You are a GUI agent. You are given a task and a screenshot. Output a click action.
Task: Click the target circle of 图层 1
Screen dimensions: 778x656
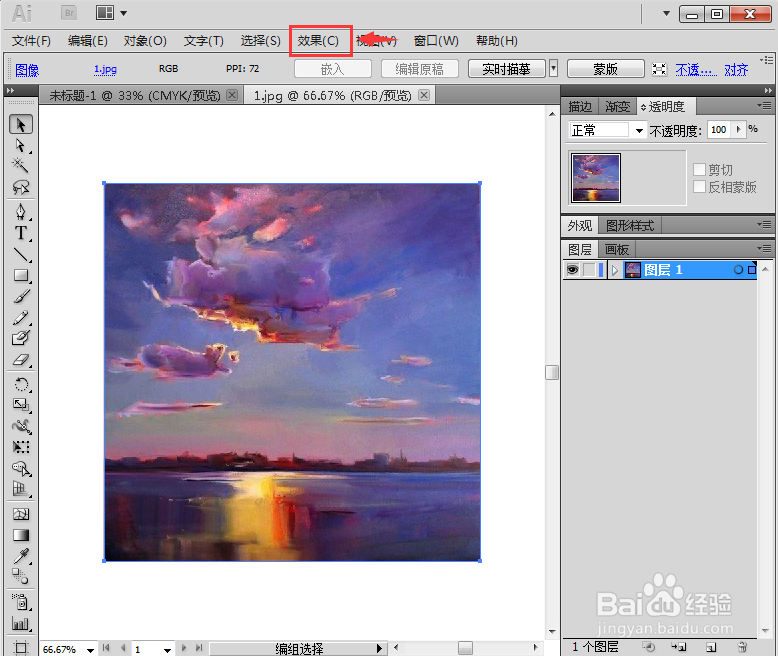pos(738,269)
